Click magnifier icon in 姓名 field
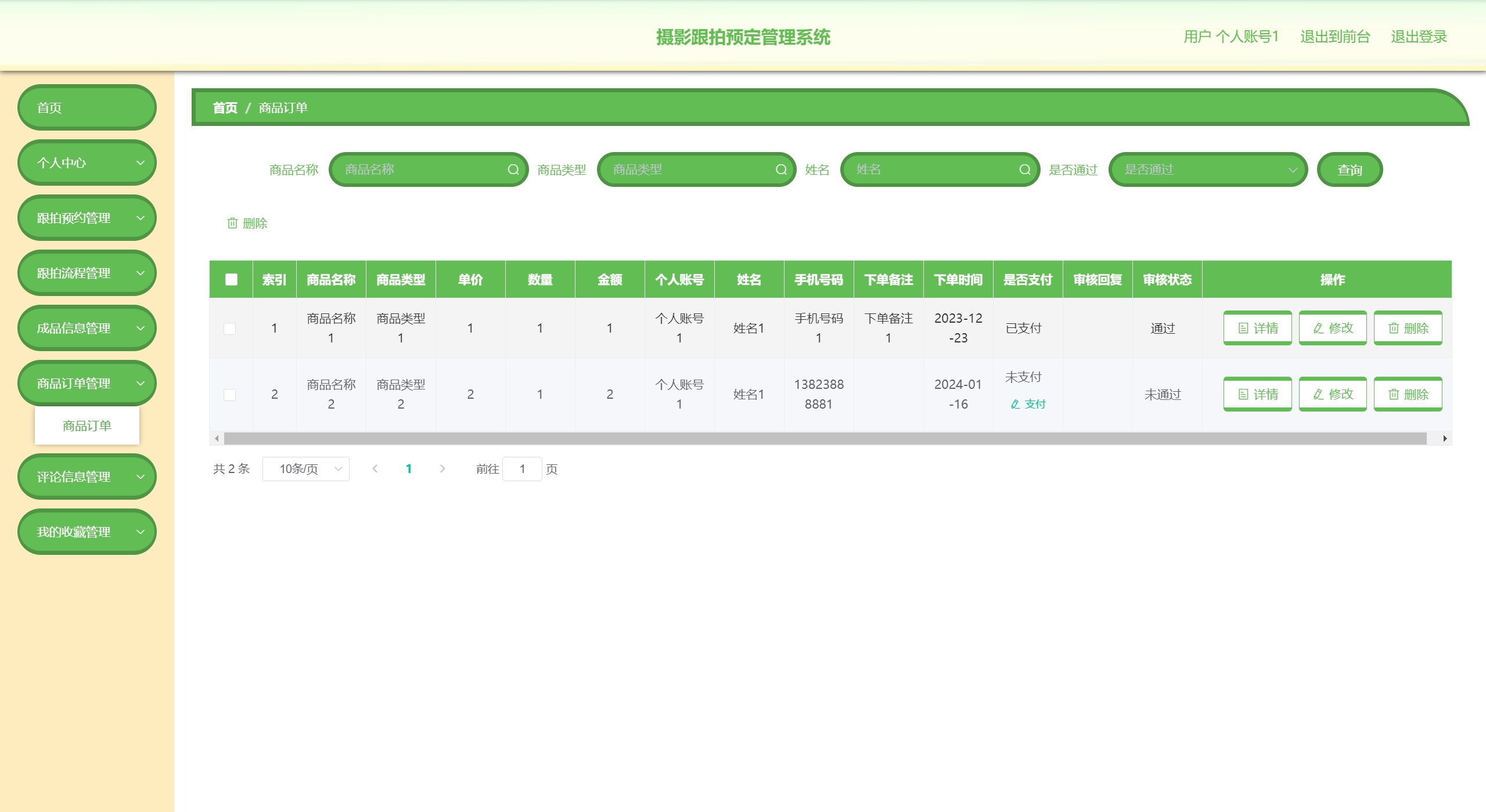The width and height of the screenshot is (1486, 812). point(1024,169)
